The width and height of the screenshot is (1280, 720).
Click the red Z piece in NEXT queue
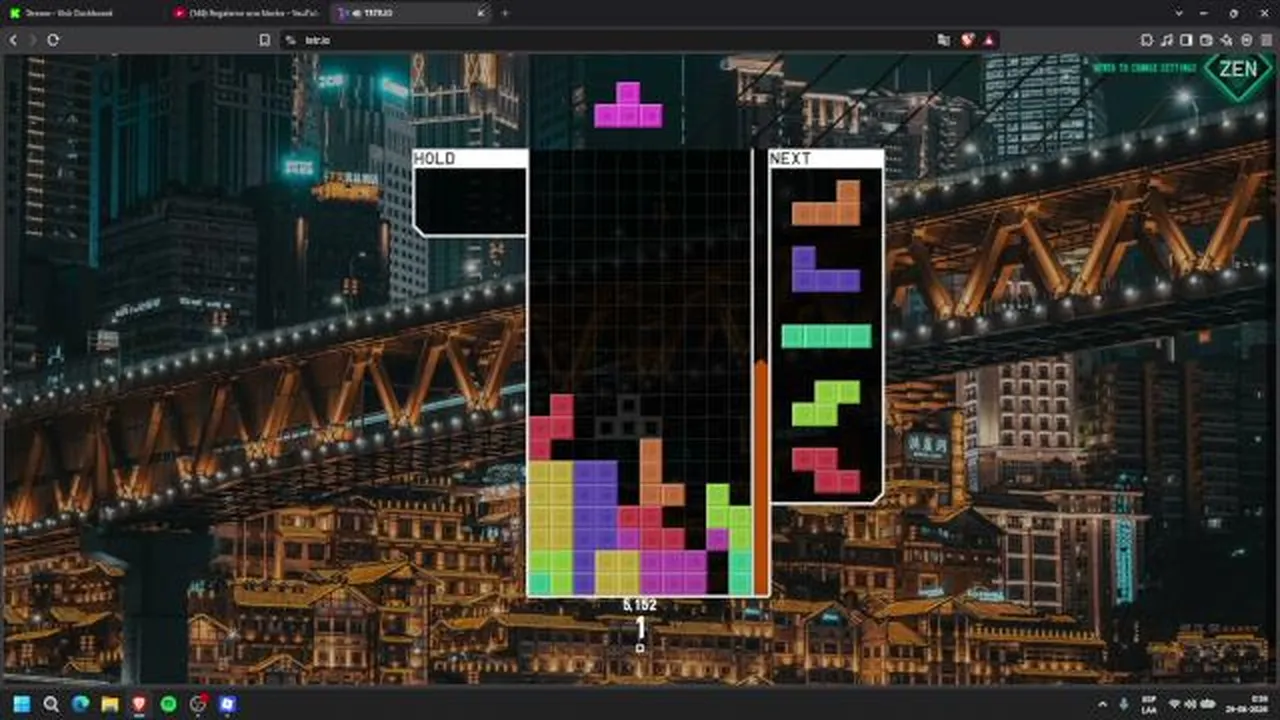[826, 470]
